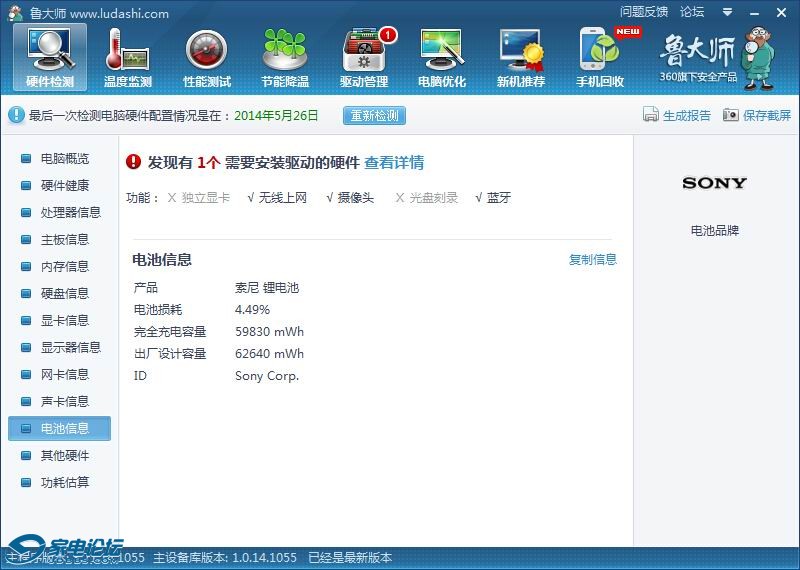Click the 生成报告 report icon
Viewport: 800px width, 570px height.
651,114
